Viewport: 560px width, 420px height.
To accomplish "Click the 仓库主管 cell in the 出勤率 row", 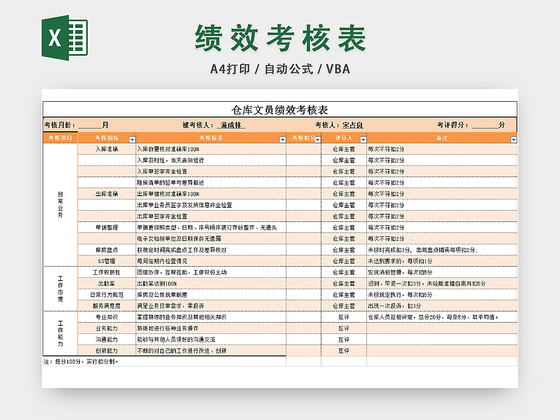I will tap(344, 284).
